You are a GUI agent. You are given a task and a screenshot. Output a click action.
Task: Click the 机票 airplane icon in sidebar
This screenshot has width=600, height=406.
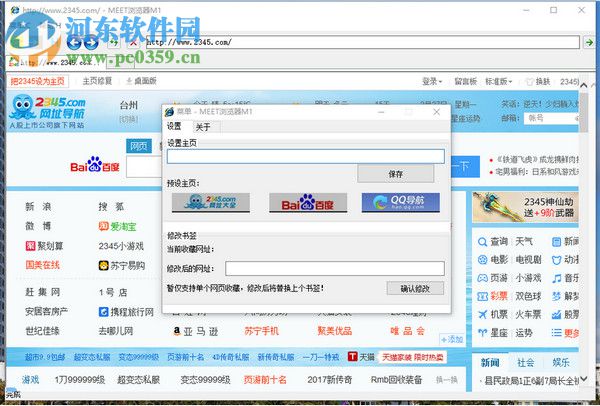click(483, 315)
